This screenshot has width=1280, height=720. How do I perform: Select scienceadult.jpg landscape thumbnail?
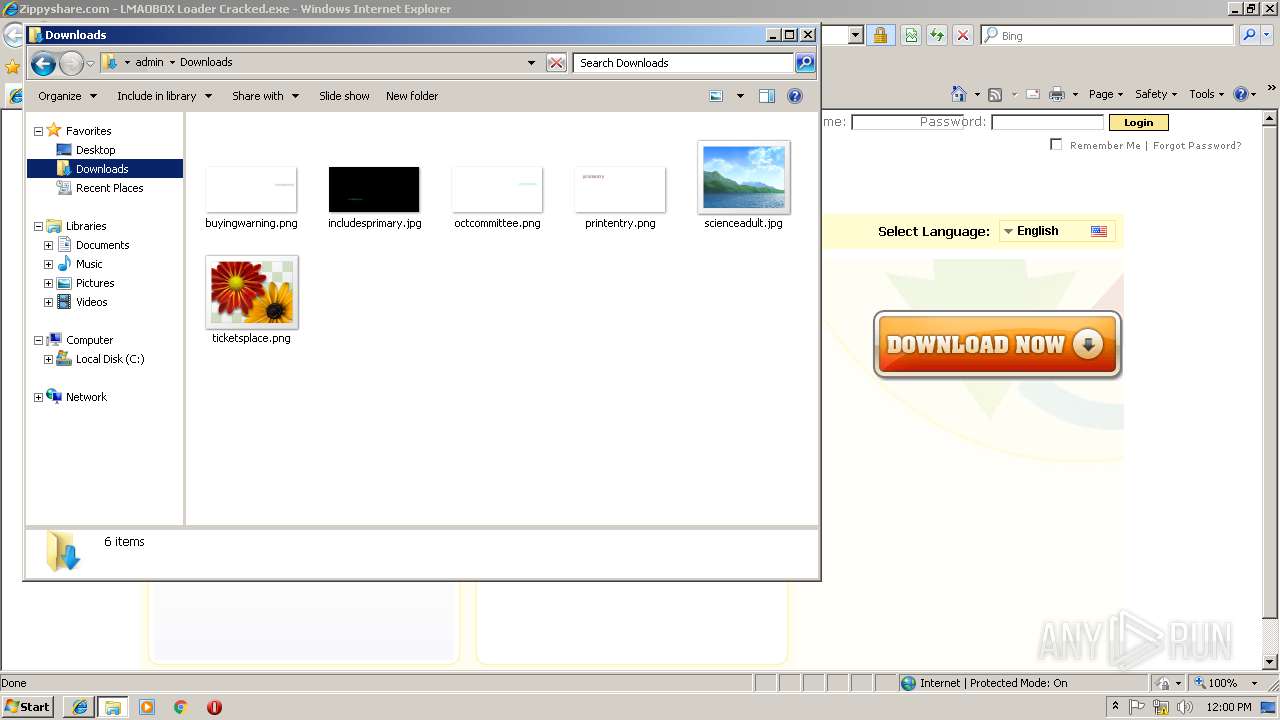point(744,177)
